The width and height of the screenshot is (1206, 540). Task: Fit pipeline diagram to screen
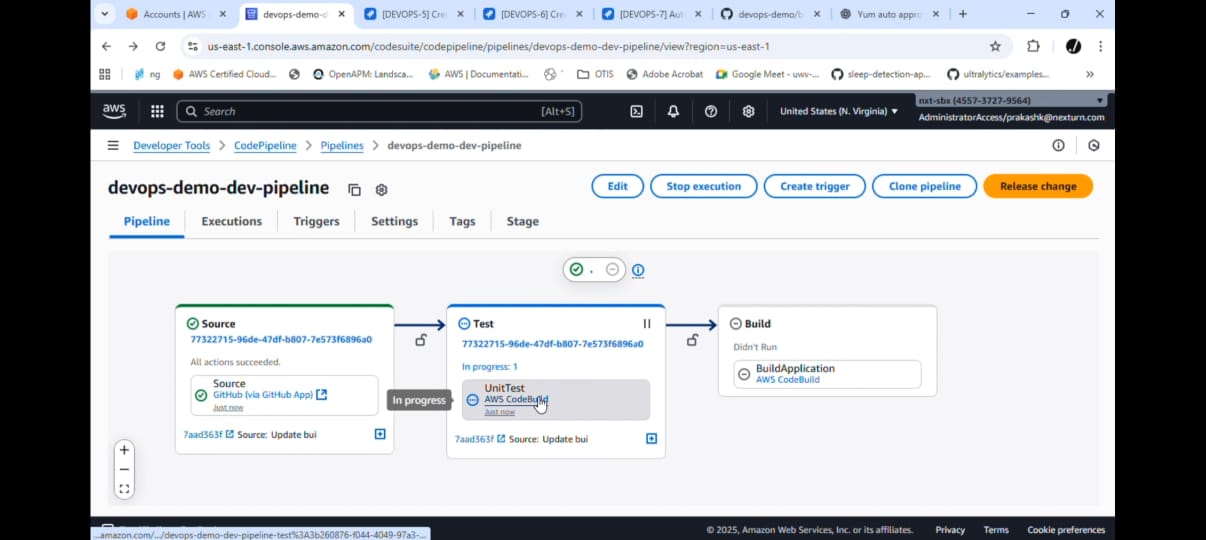pyautogui.click(x=124, y=489)
